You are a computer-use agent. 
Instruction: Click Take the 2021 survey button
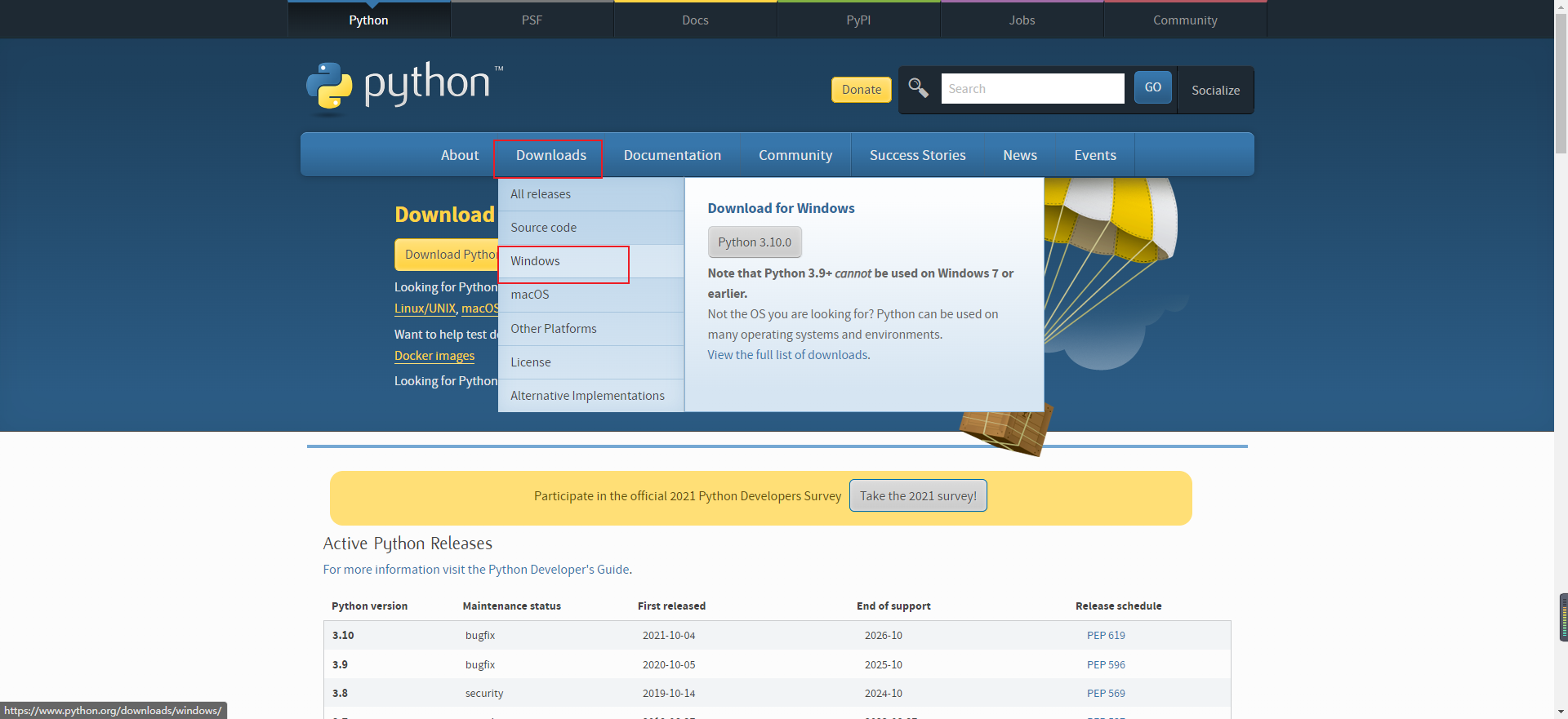tap(918, 496)
